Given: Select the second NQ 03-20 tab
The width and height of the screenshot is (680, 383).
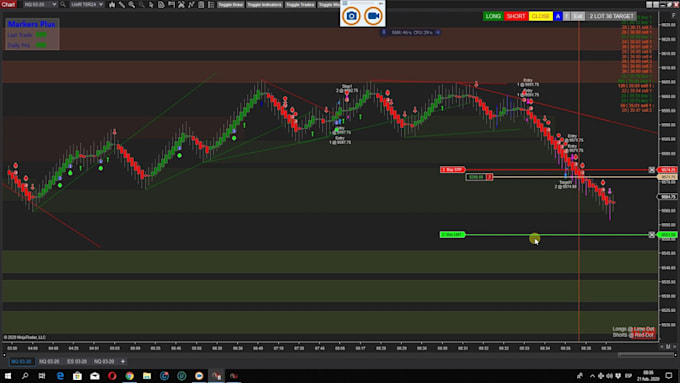Looking at the screenshot, I should pos(49,361).
